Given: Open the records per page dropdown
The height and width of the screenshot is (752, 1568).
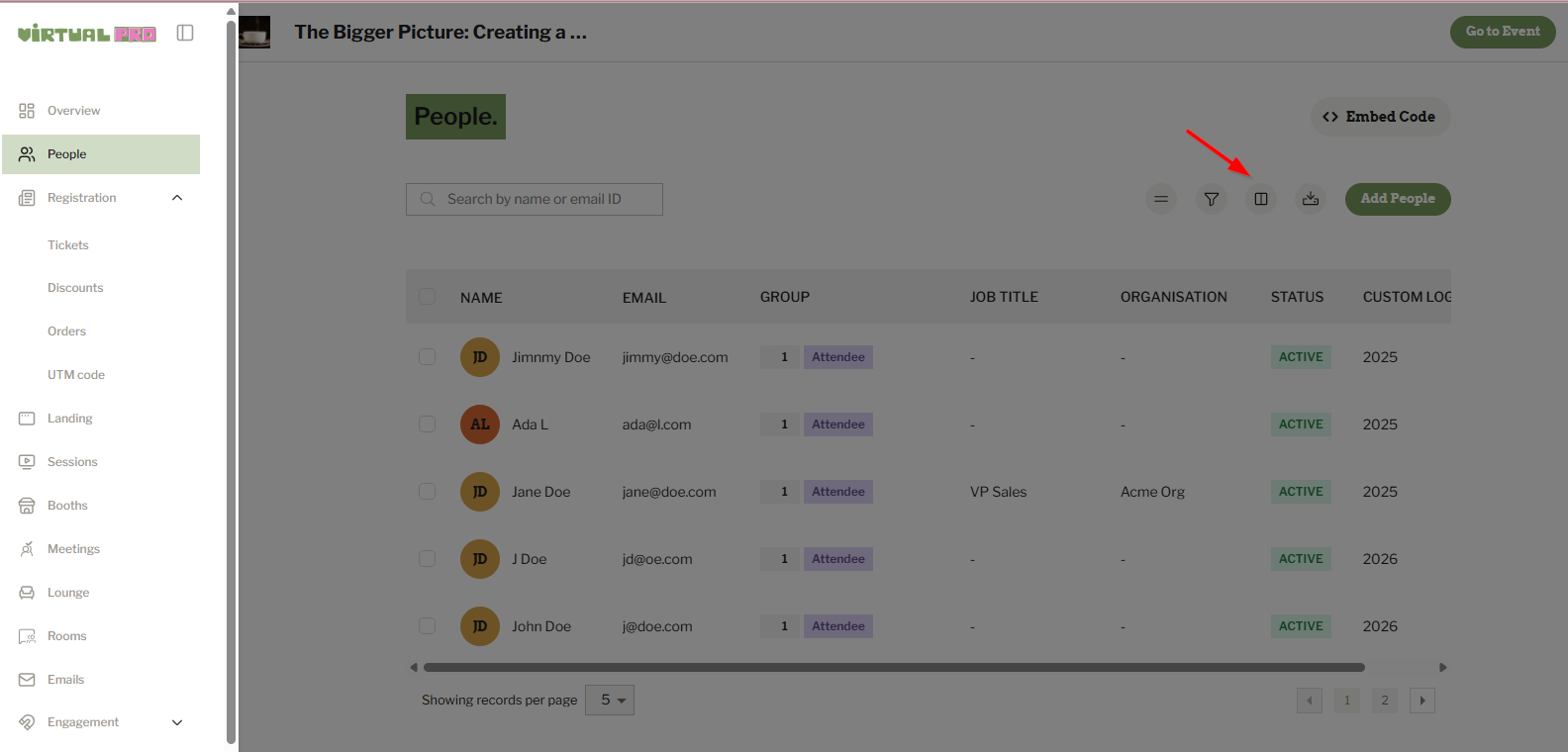Looking at the screenshot, I should pos(610,700).
